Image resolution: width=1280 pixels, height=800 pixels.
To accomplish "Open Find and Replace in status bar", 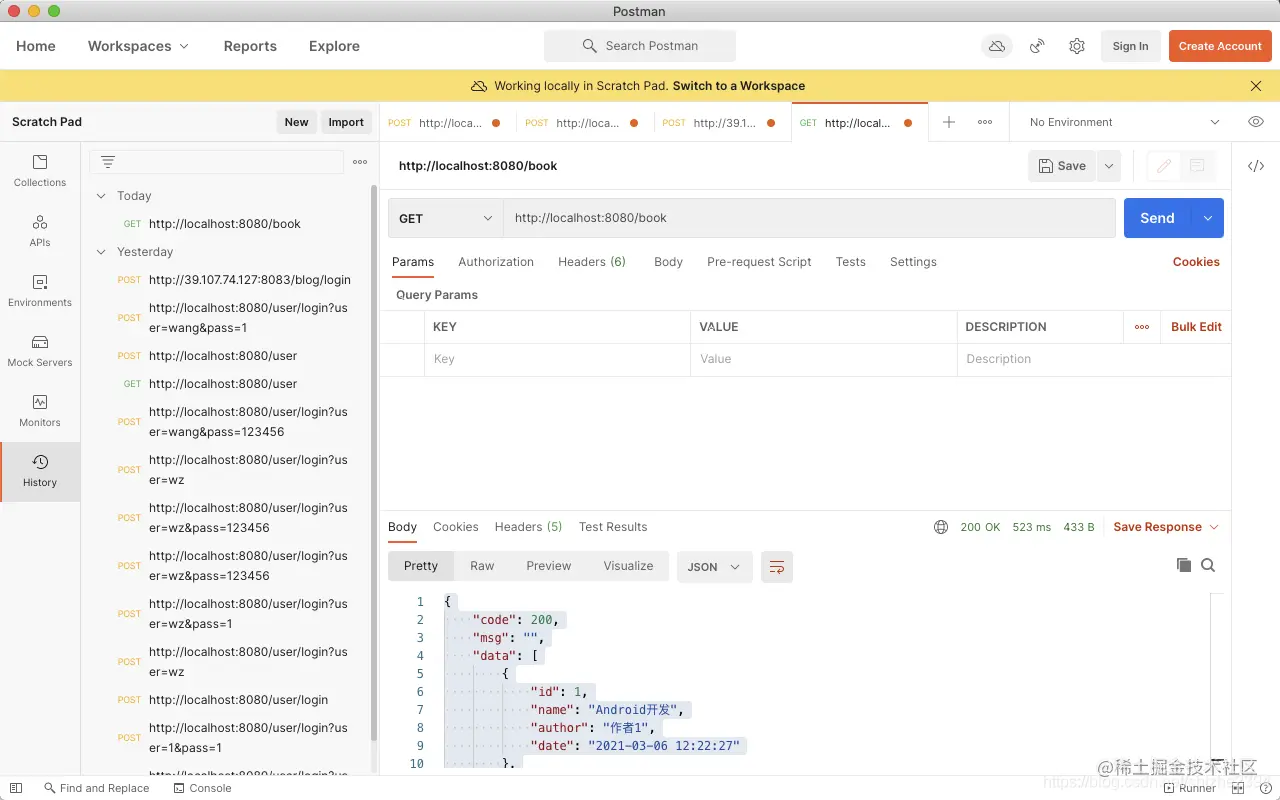I will [96, 788].
